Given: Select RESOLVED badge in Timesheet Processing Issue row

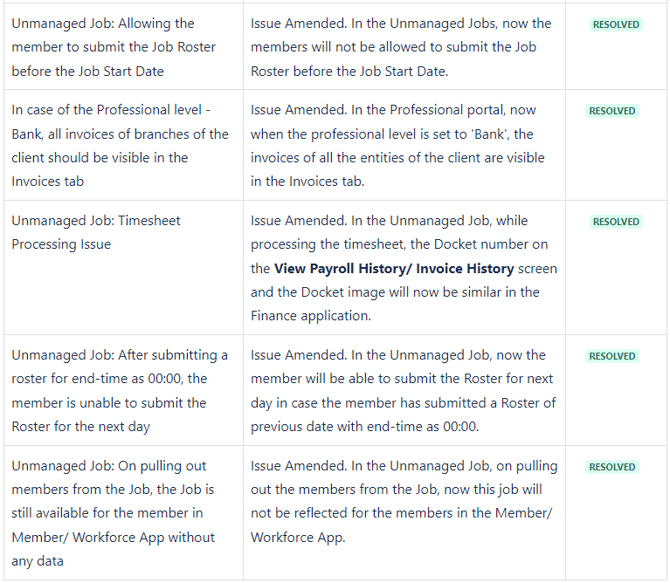Looking at the screenshot, I should (616, 222).
